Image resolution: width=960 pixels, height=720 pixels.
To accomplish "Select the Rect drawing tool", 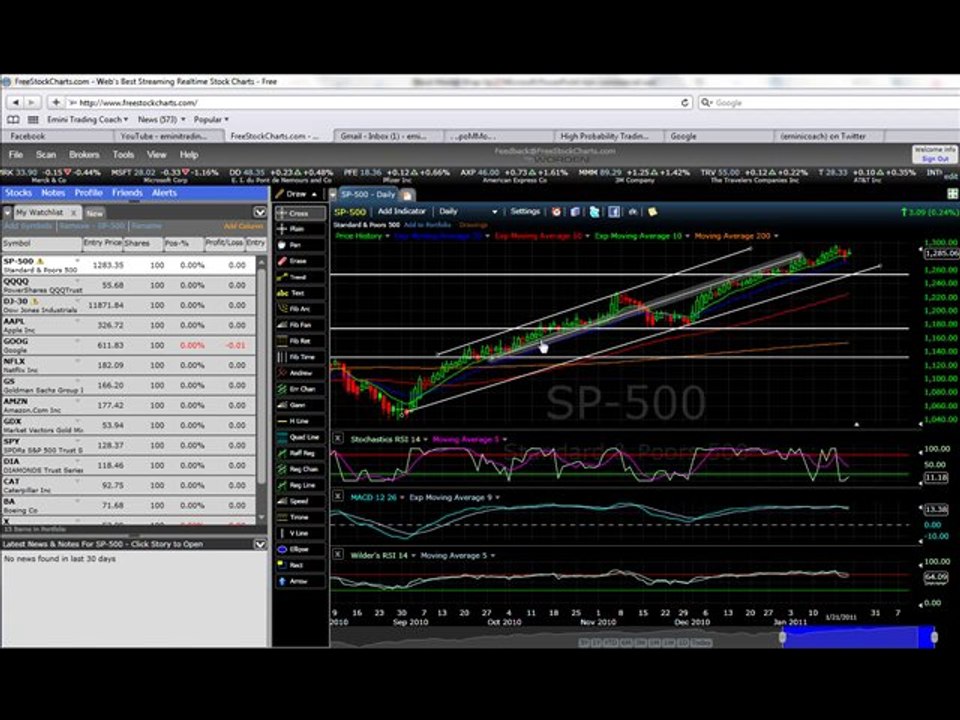I will pyautogui.click(x=300, y=565).
